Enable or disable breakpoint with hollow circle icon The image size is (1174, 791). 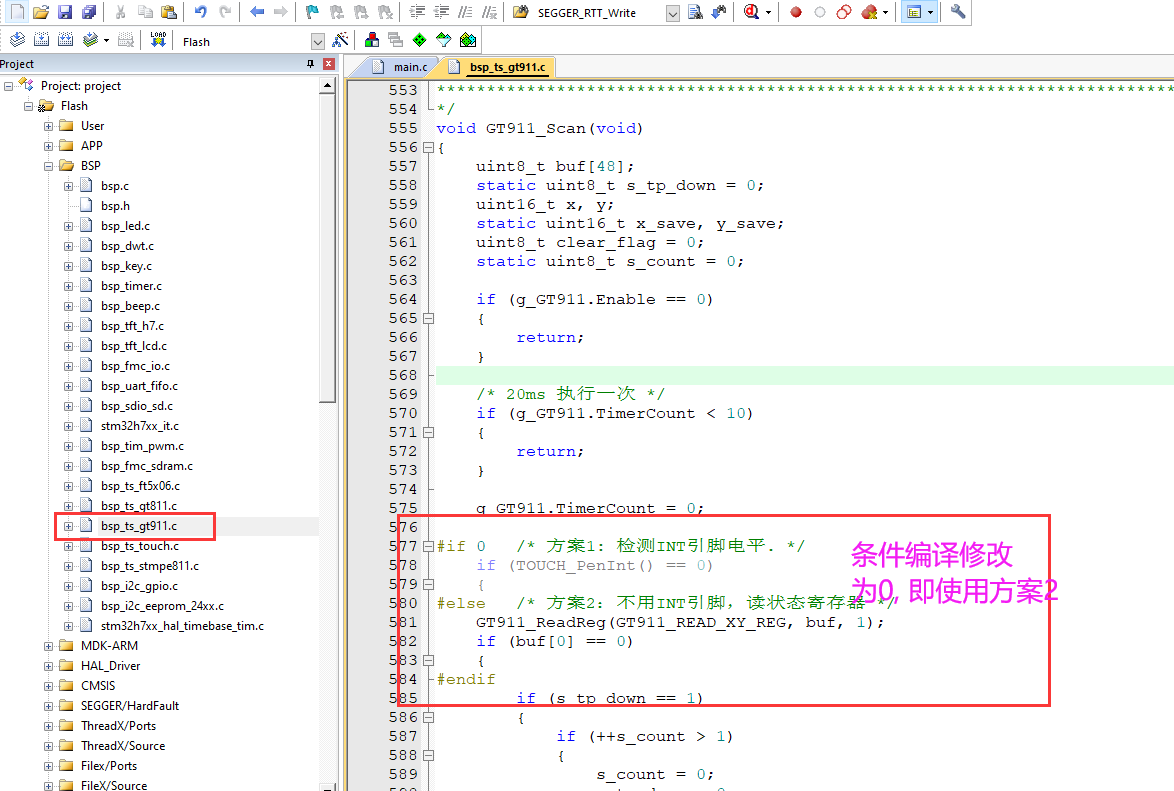click(820, 12)
